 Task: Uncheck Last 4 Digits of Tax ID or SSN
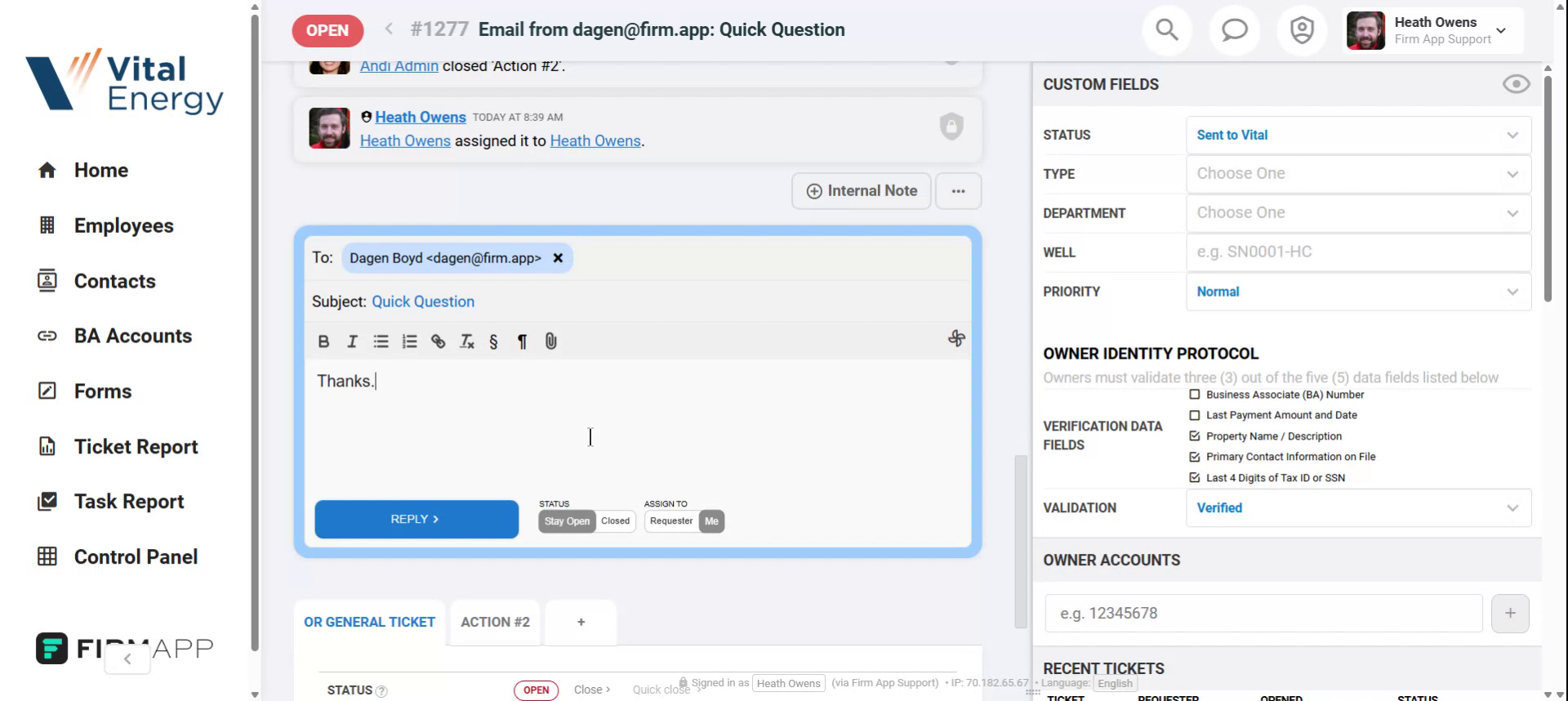click(1195, 478)
